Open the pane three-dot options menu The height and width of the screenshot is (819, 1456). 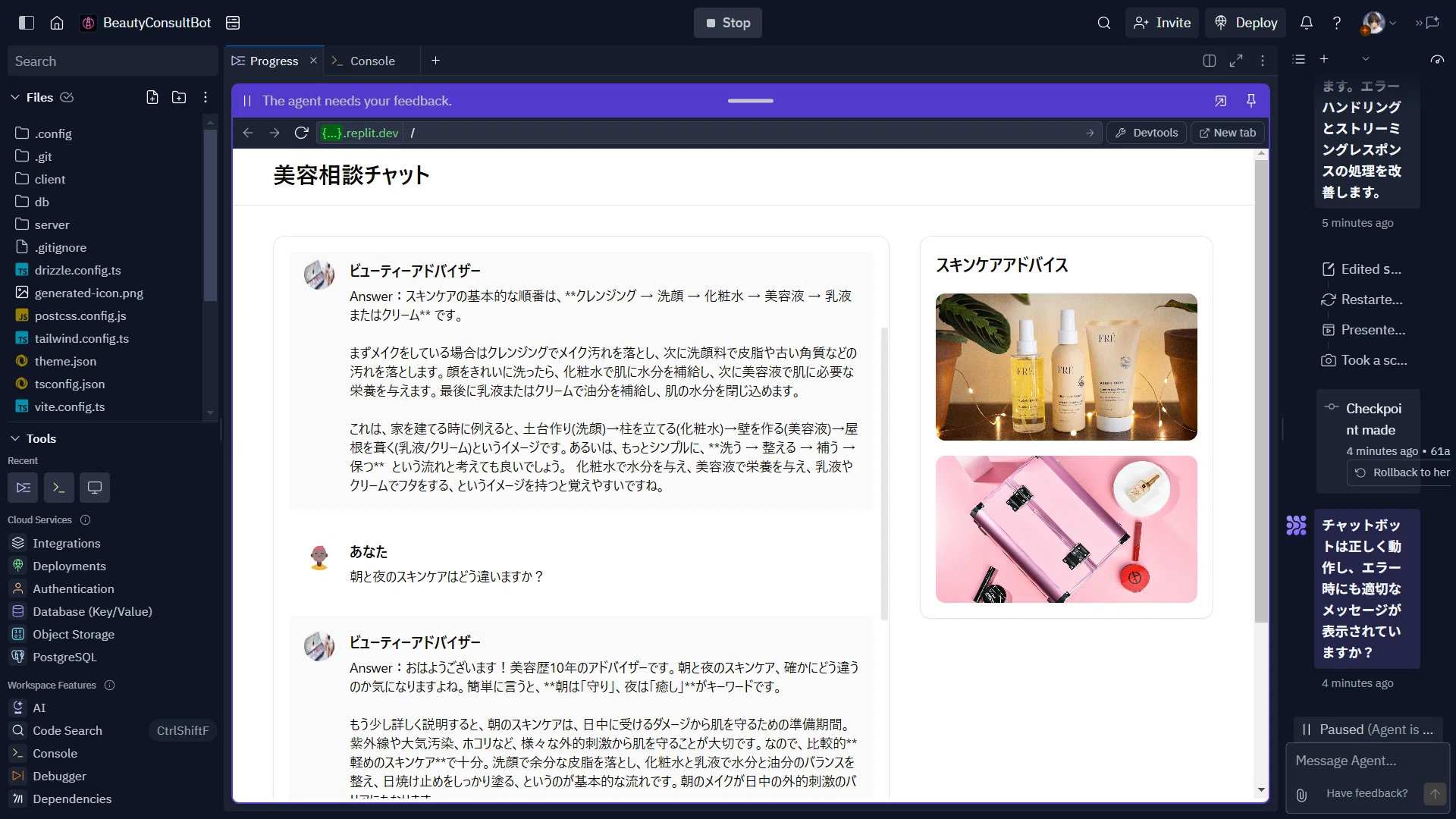[1263, 61]
